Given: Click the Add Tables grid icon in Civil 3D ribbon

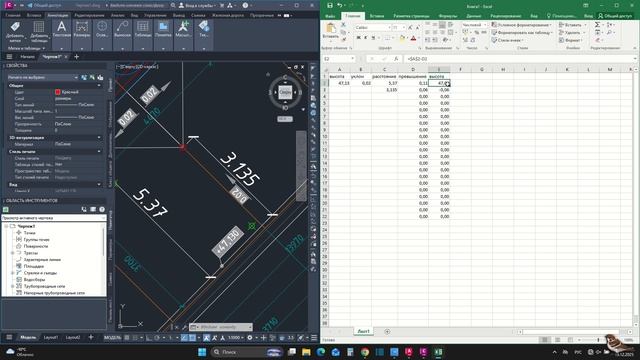Looking at the screenshot, I should point(39,27).
